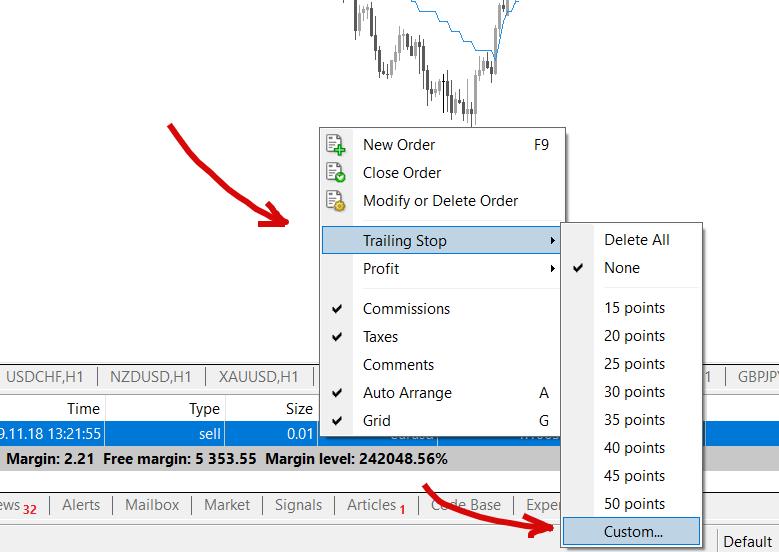This screenshot has height=552, width=779.
Task: Choose Close Order in the context menu
Action: 442,172
